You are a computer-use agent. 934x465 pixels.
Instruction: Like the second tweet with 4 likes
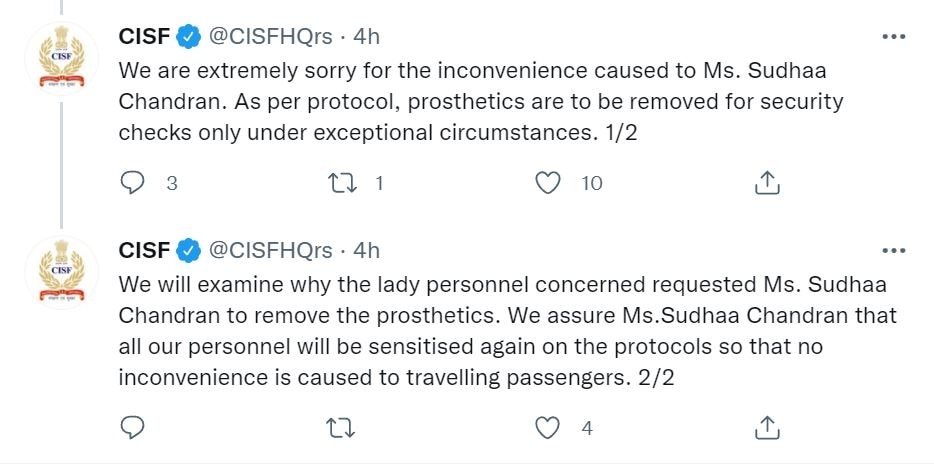pos(547,428)
